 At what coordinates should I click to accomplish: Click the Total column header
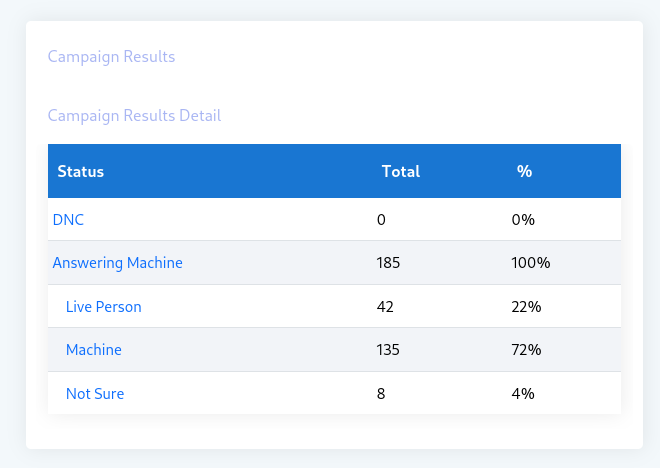click(x=400, y=171)
